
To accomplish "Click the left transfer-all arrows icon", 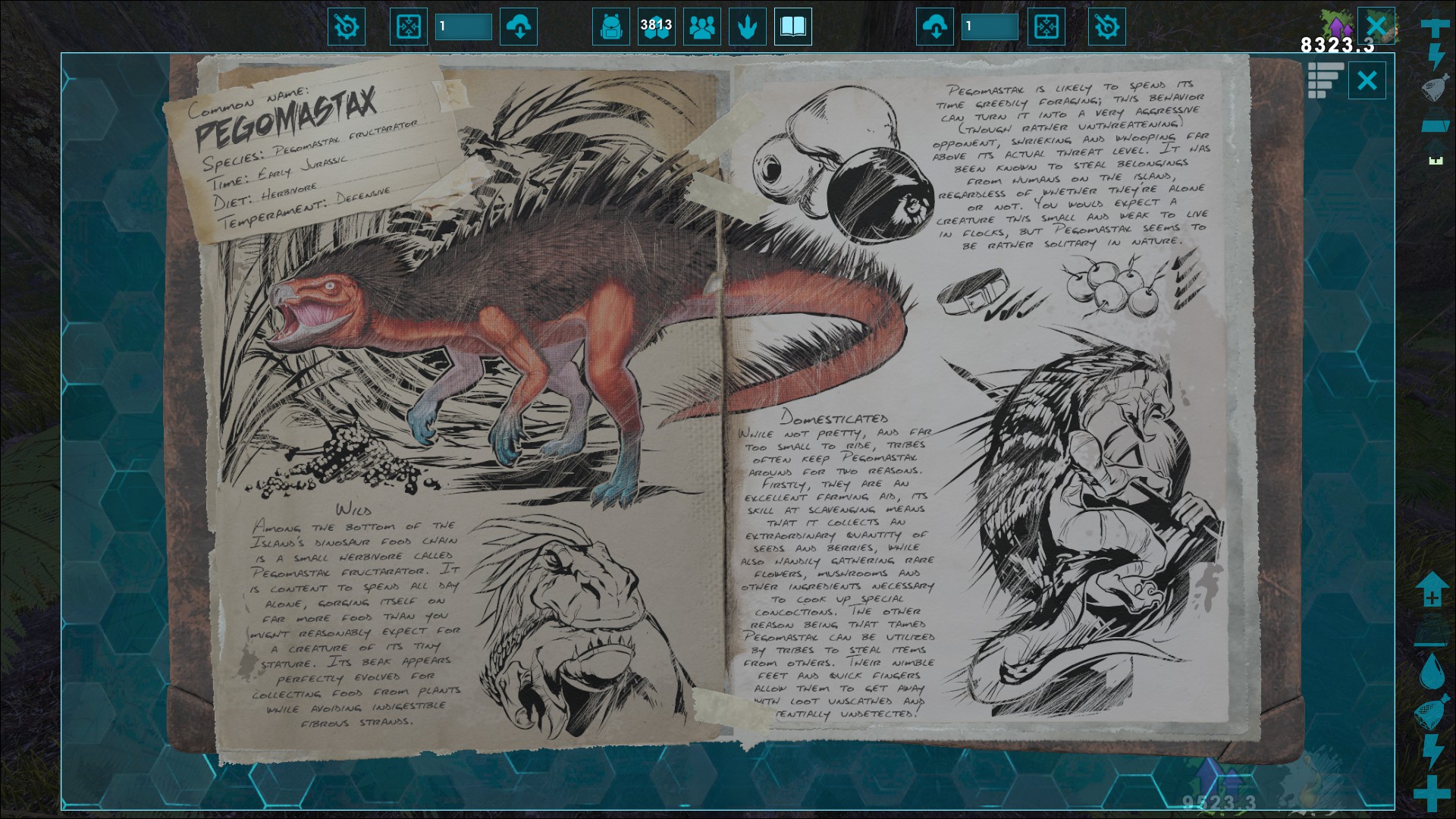I will pyautogui.click(x=408, y=27).
